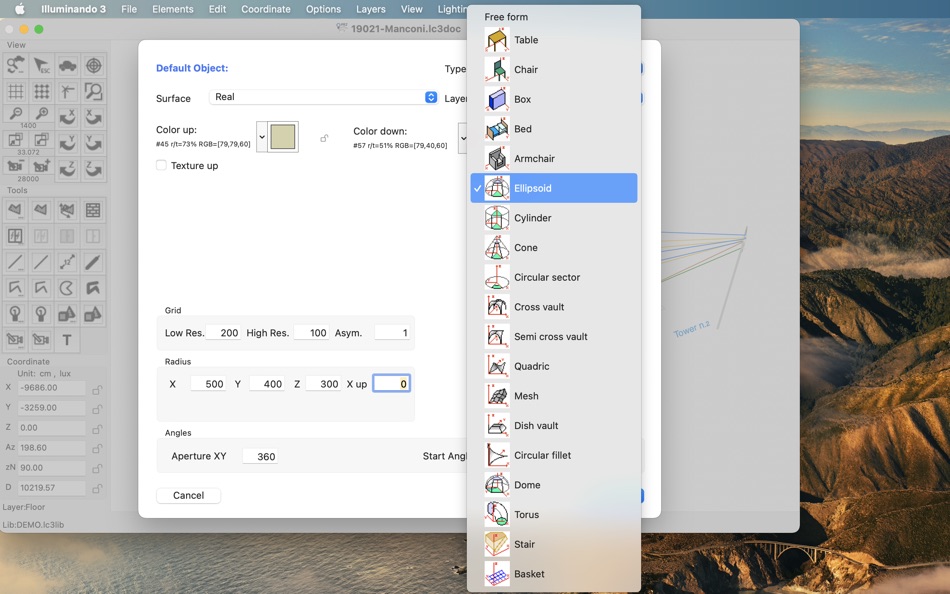Pick Mesh from the type list
This screenshot has height=594, width=950.
(x=554, y=396)
